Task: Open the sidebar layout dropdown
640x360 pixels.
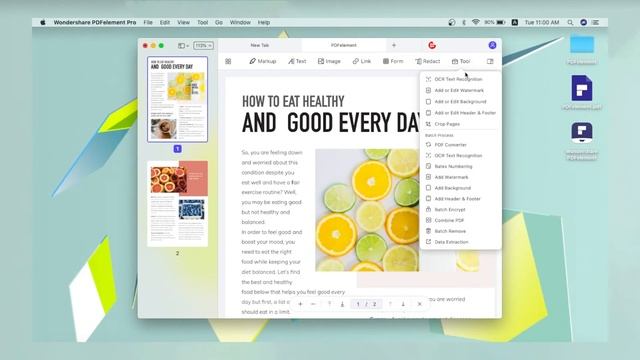Action: pos(183,46)
